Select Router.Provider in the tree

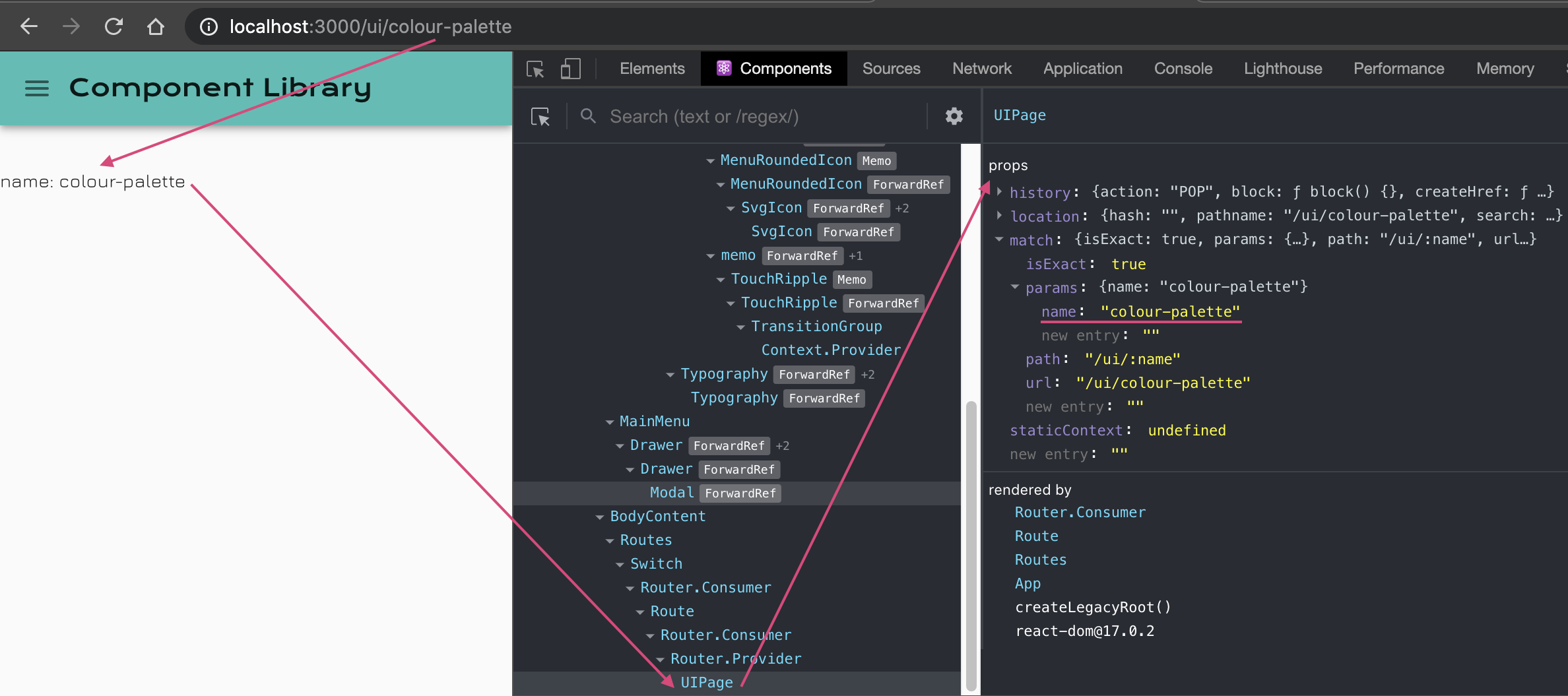pos(736,658)
